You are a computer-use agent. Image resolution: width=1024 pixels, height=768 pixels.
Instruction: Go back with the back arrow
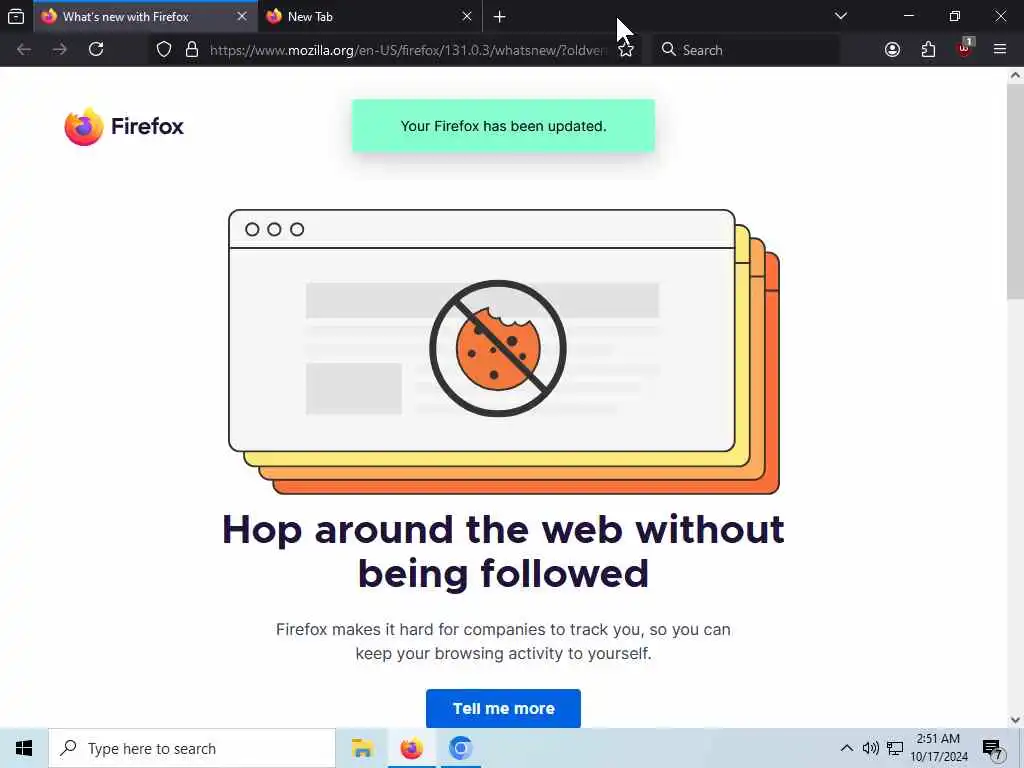click(x=24, y=50)
